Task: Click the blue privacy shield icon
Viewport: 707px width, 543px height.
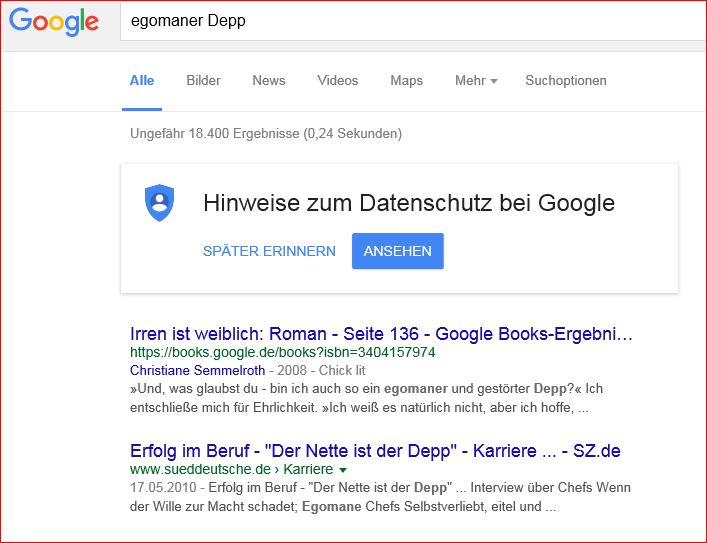Action: click(x=159, y=202)
